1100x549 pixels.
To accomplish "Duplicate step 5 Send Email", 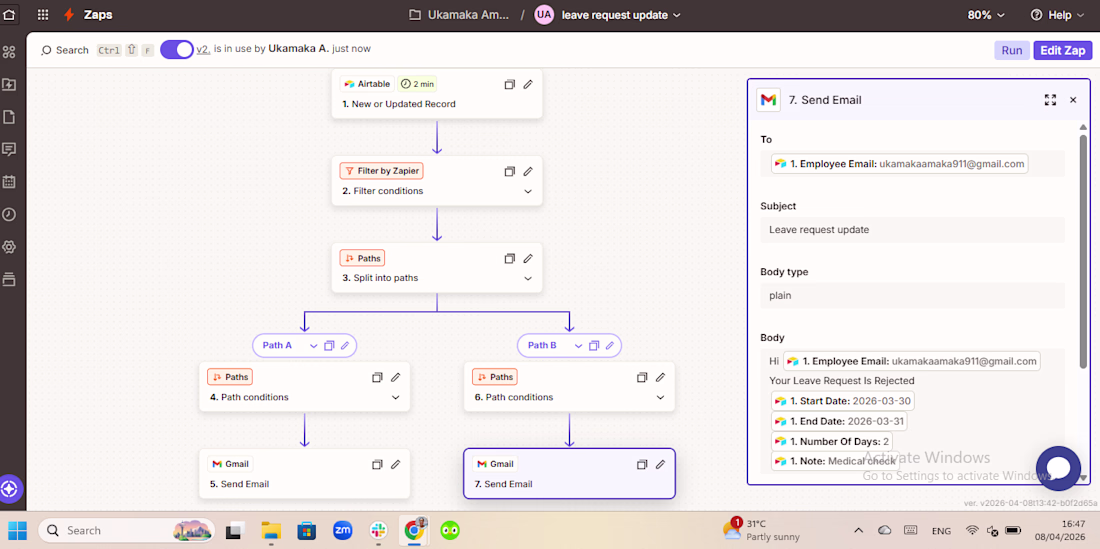I will (377, 464).
